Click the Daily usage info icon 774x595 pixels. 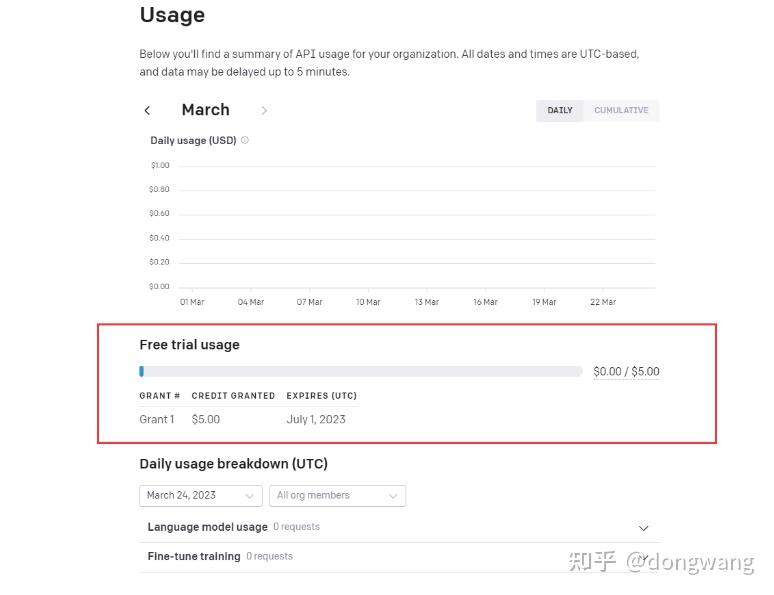[245, 140]
